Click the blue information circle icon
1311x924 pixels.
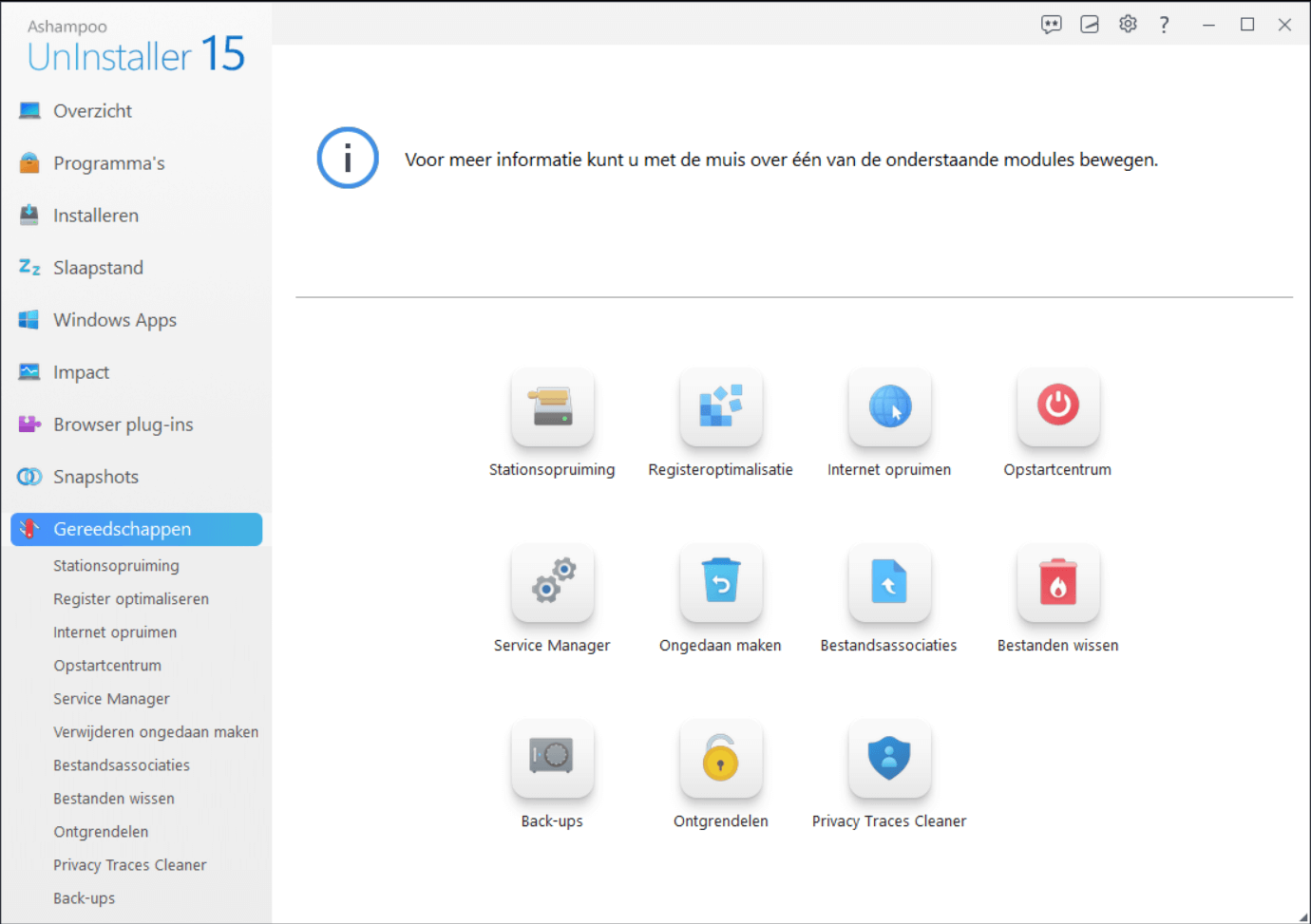coord(348,158)
